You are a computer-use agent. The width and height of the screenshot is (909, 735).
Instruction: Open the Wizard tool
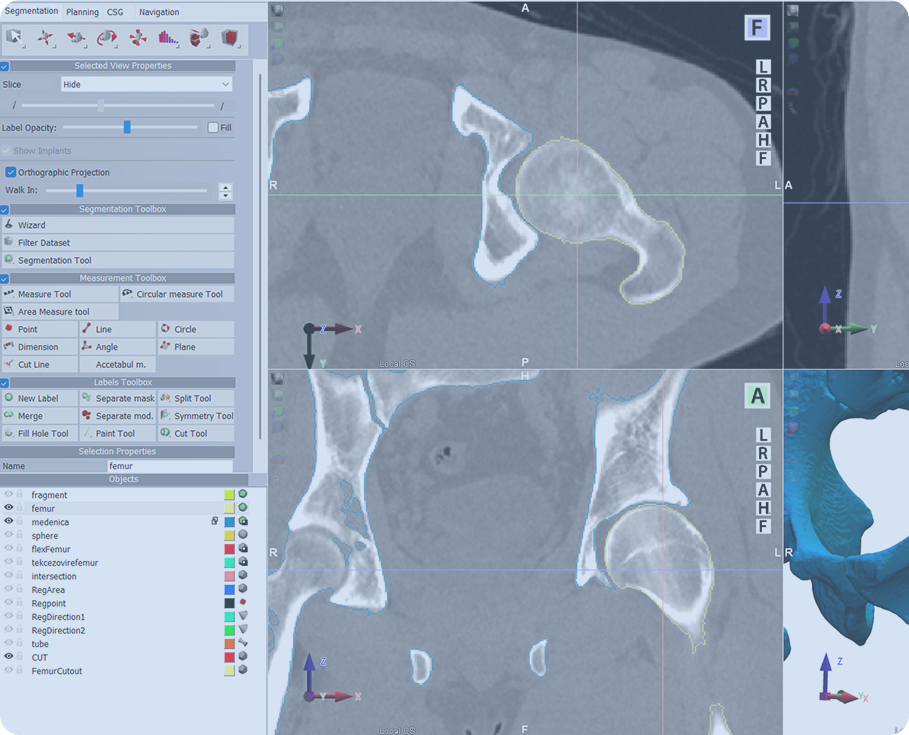[x=118, y=225]
